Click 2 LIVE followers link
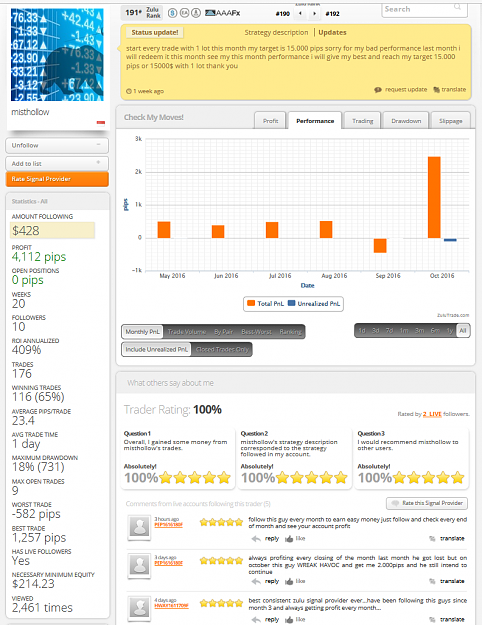 coord(432,414)
